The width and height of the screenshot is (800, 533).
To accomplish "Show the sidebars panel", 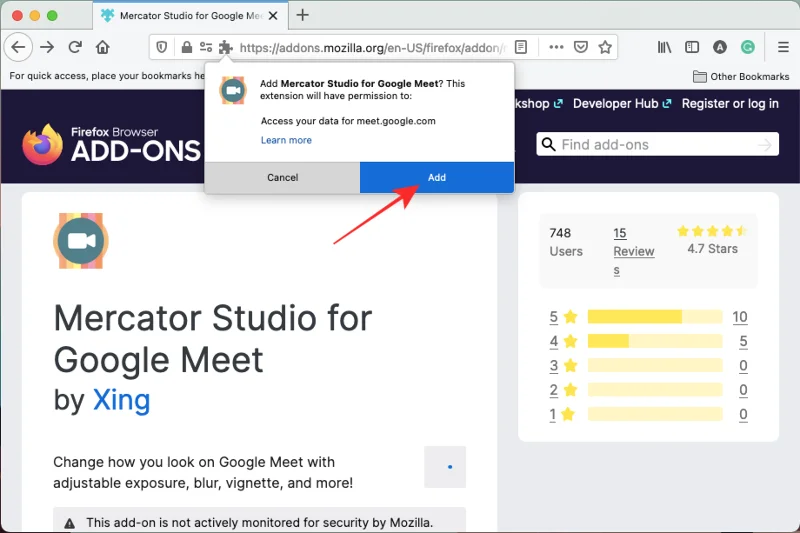I will [x=691, y=47].
